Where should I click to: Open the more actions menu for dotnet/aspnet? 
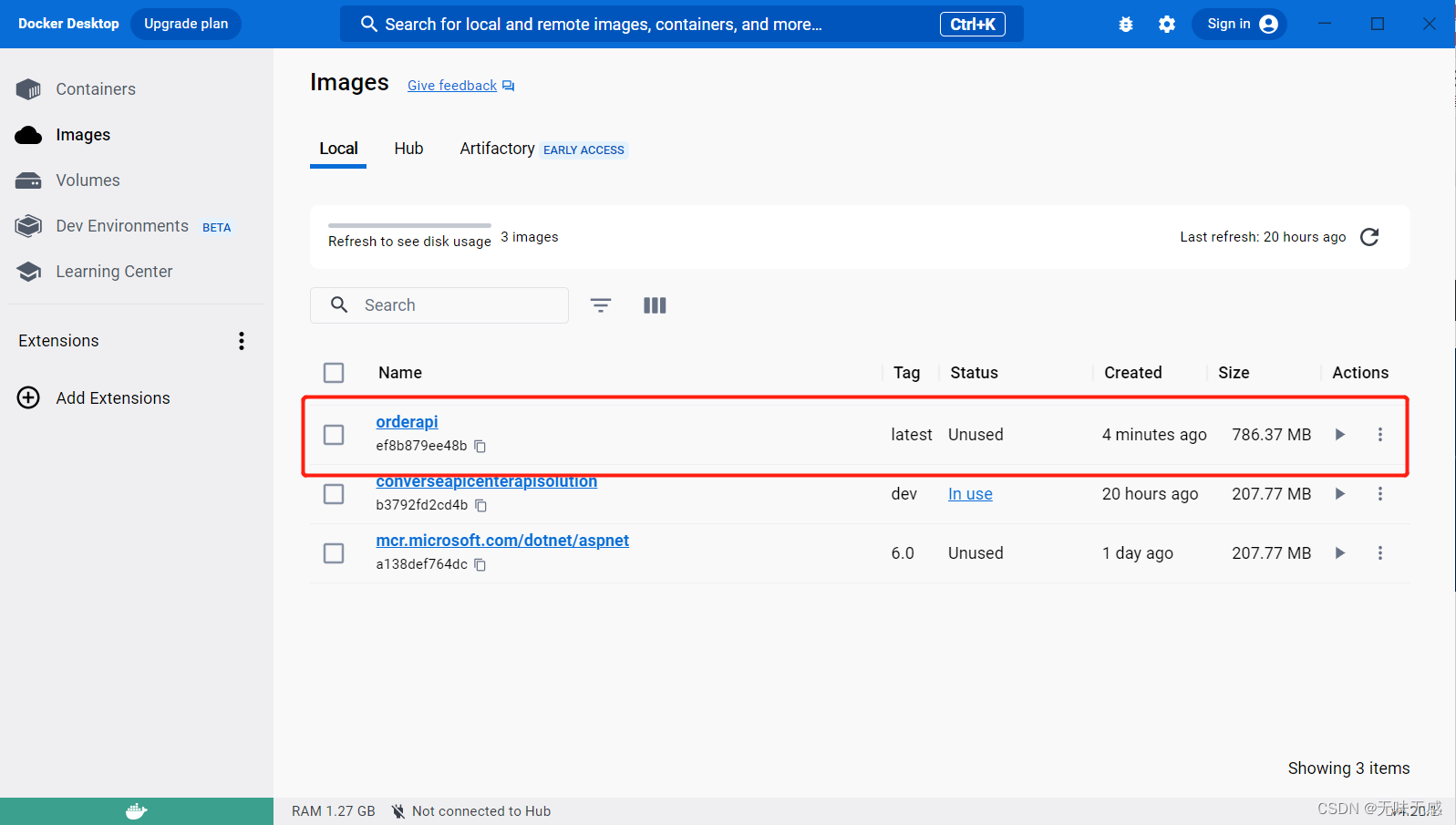coord(1380,553)
